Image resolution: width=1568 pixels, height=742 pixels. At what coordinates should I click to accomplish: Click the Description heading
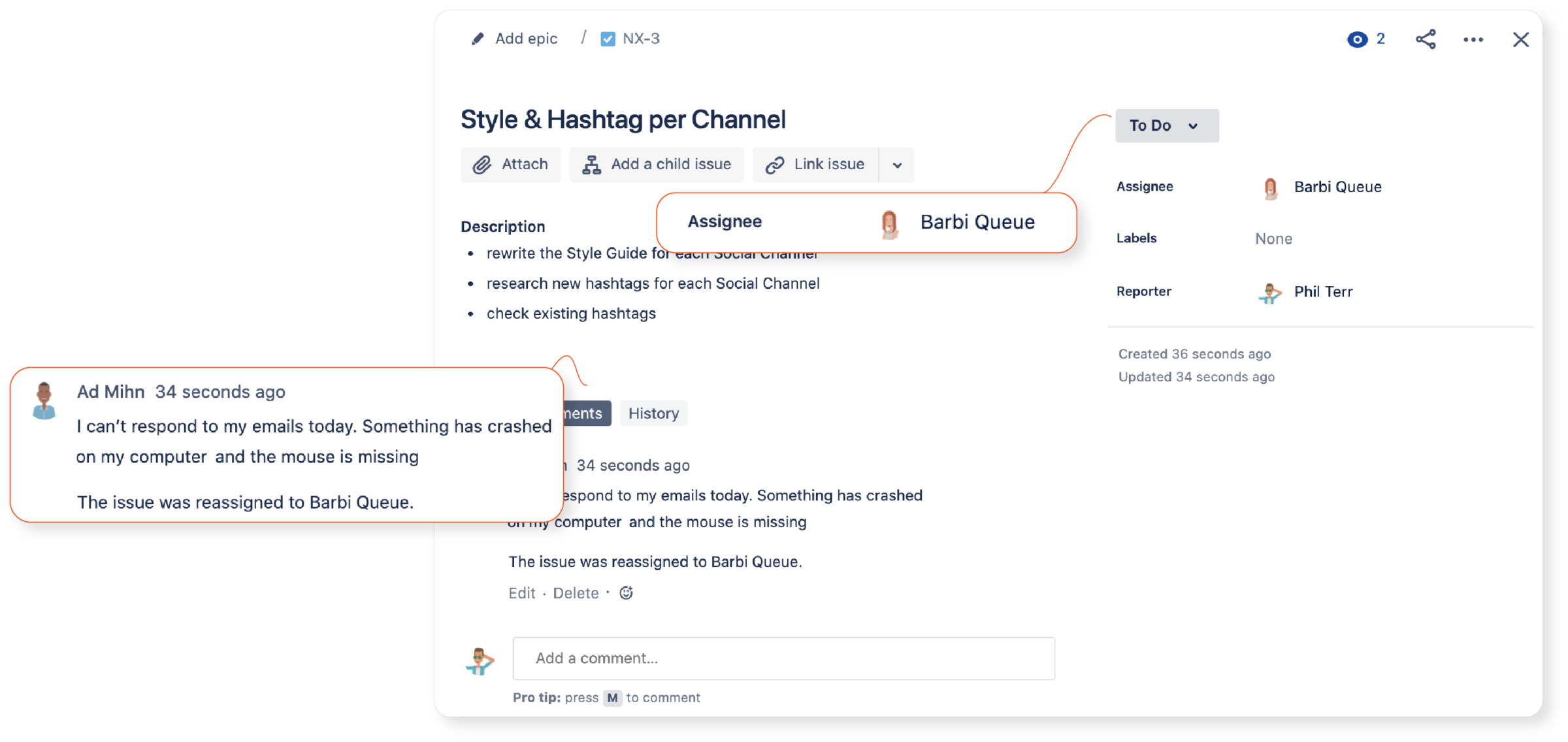pos(502,227)
